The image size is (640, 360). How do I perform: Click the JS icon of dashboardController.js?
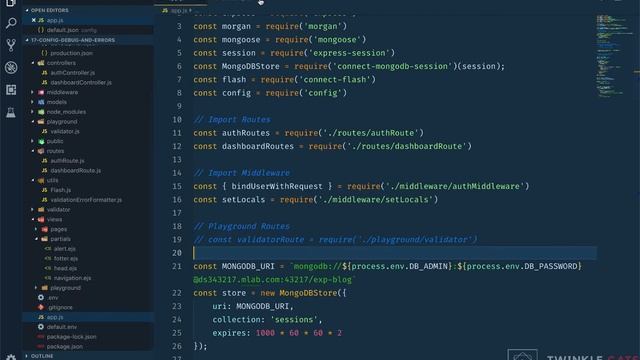pyautogui.click(x=44, y=82)
